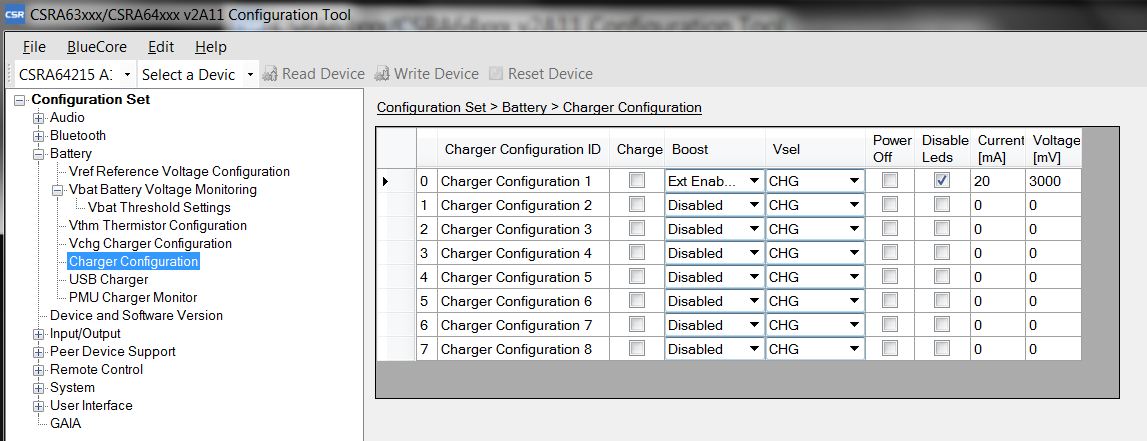The image size is (1147, 441).
Task: Enable Charge for Charger Configuration 1
Action: tap(636, 181)
